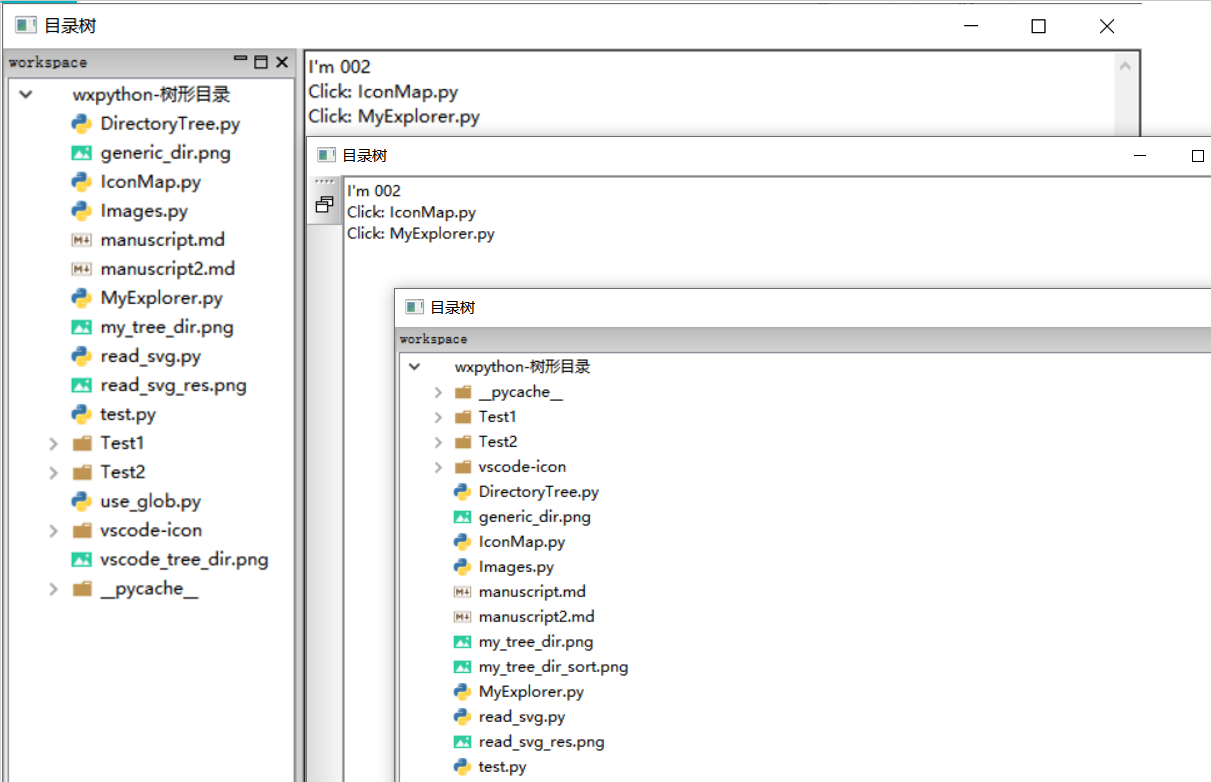This screenshot has width=1211, height=782.
Task: Click my_tree_dir_sort.png image icon in front window
Action: coord(462,667)
